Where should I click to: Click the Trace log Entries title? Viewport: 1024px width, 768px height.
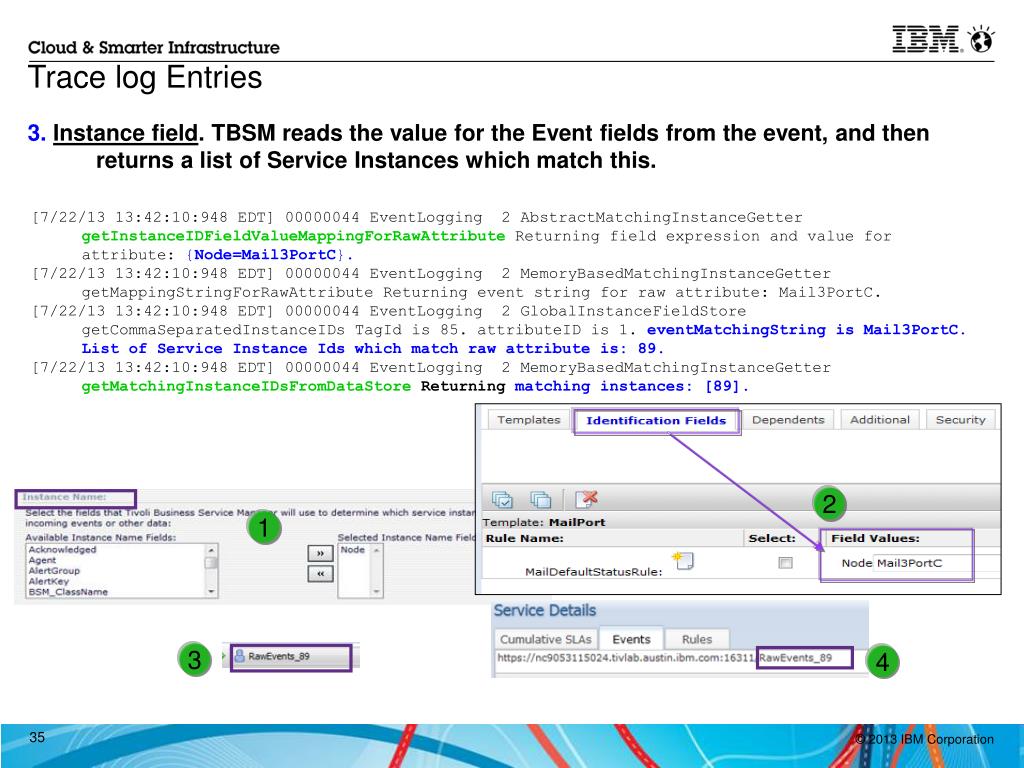click(x=145, y=77)
